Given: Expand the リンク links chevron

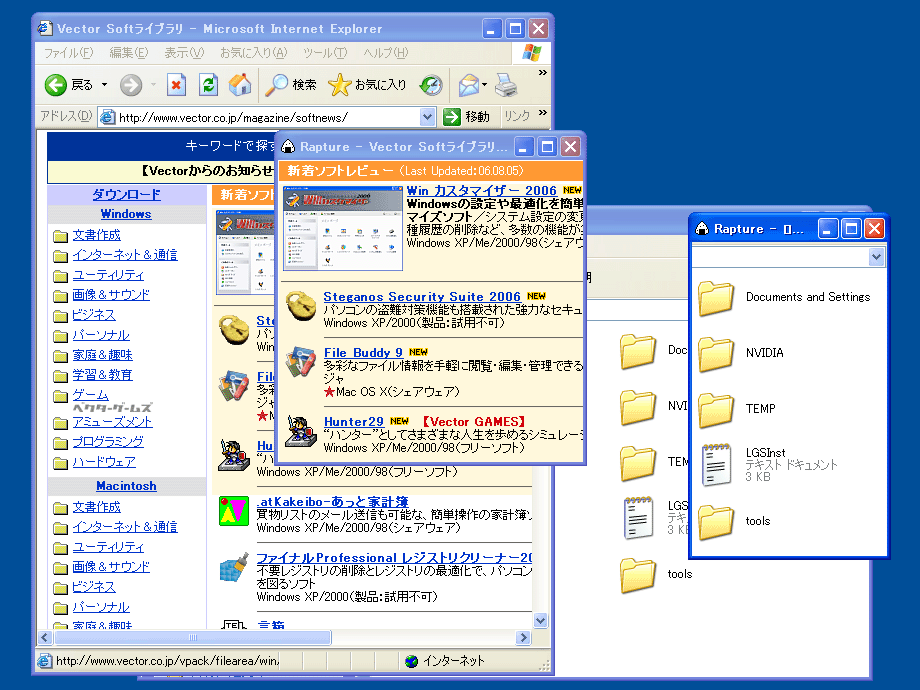Looking at the screenshot, I should click(543, 113).
